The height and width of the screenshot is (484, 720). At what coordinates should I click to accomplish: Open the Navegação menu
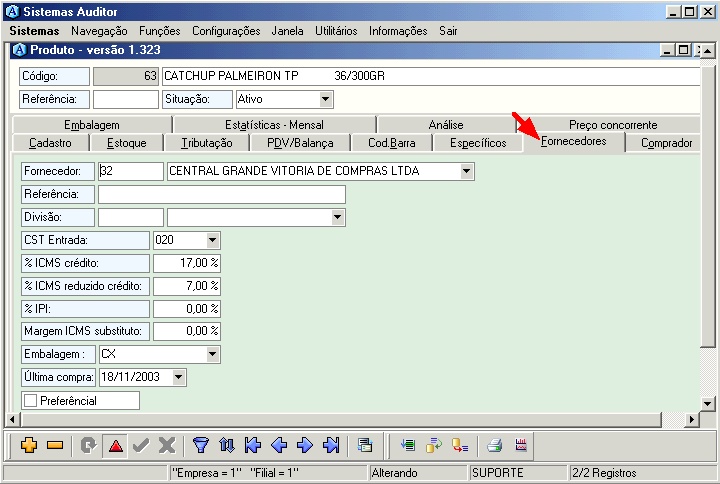(x=99, y=31)
